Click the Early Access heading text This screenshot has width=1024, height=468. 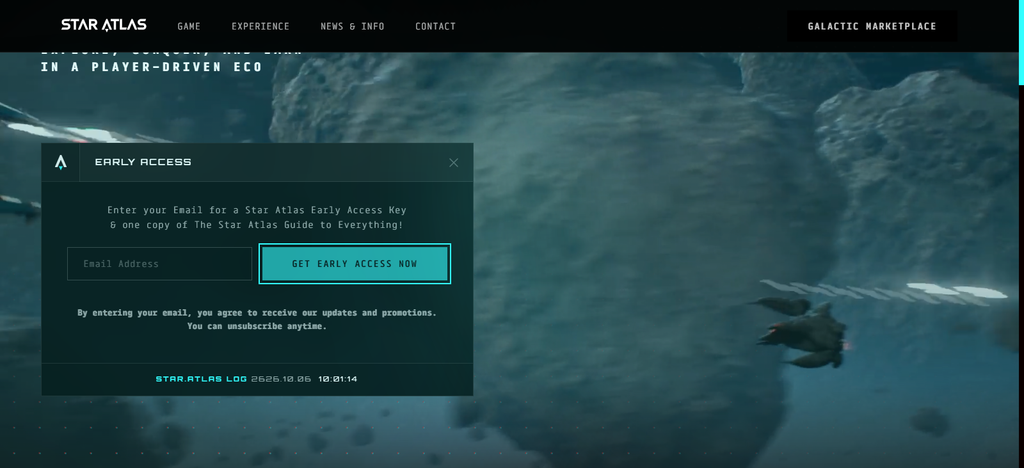(x=143, y=163)
